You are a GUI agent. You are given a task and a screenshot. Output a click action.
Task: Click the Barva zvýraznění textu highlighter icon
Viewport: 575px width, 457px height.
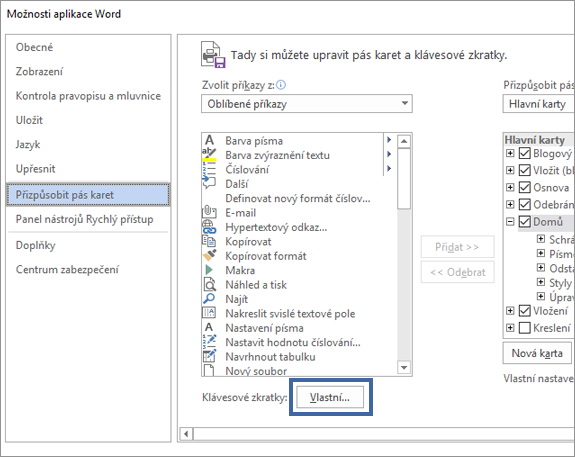209,154
